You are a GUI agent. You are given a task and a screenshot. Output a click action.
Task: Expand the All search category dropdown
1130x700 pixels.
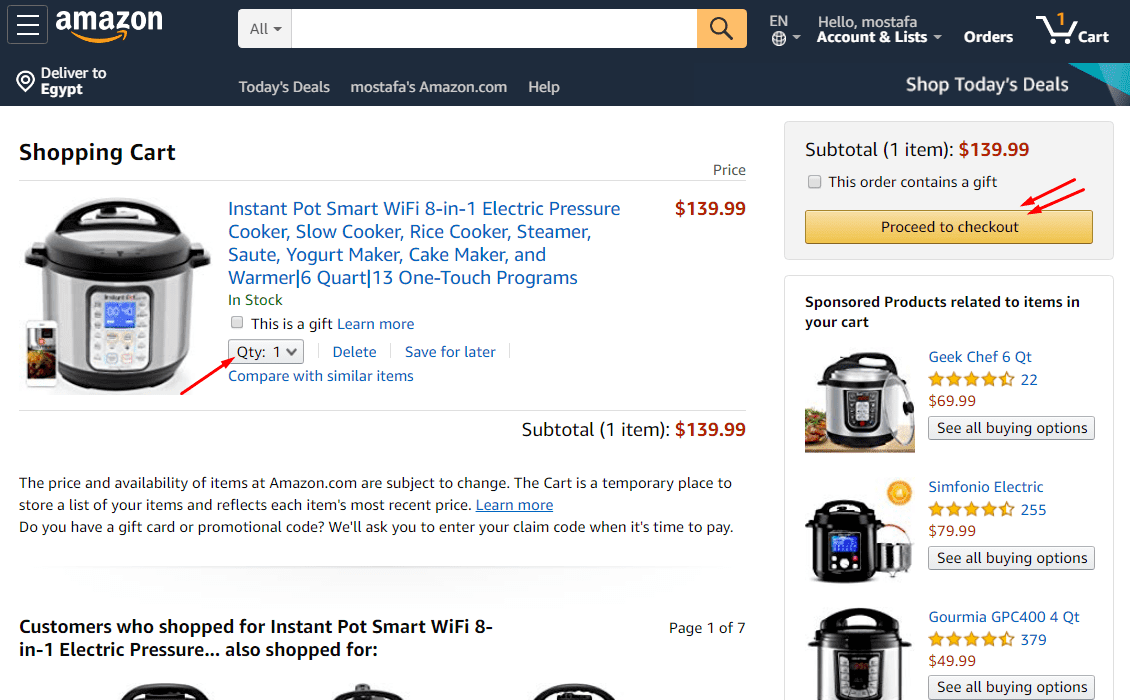coord(265,29)
